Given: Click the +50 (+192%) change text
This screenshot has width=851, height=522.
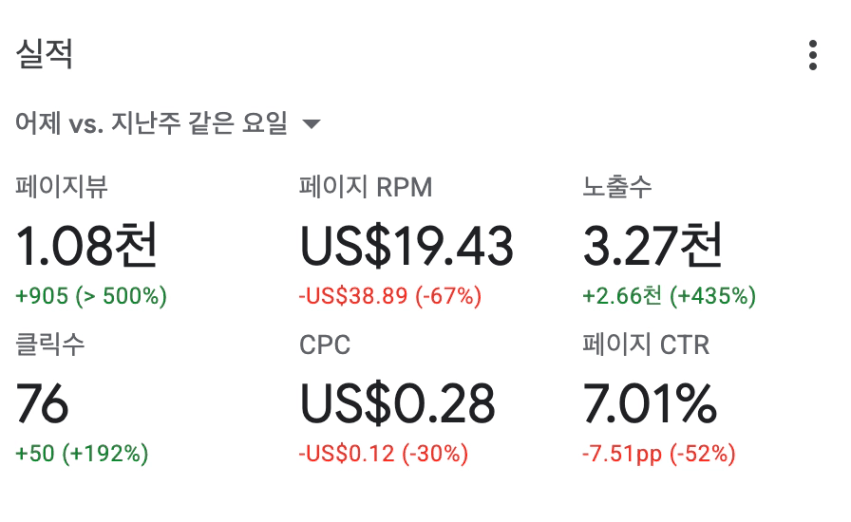Looking at the screenshot, I should coord(81,454).
